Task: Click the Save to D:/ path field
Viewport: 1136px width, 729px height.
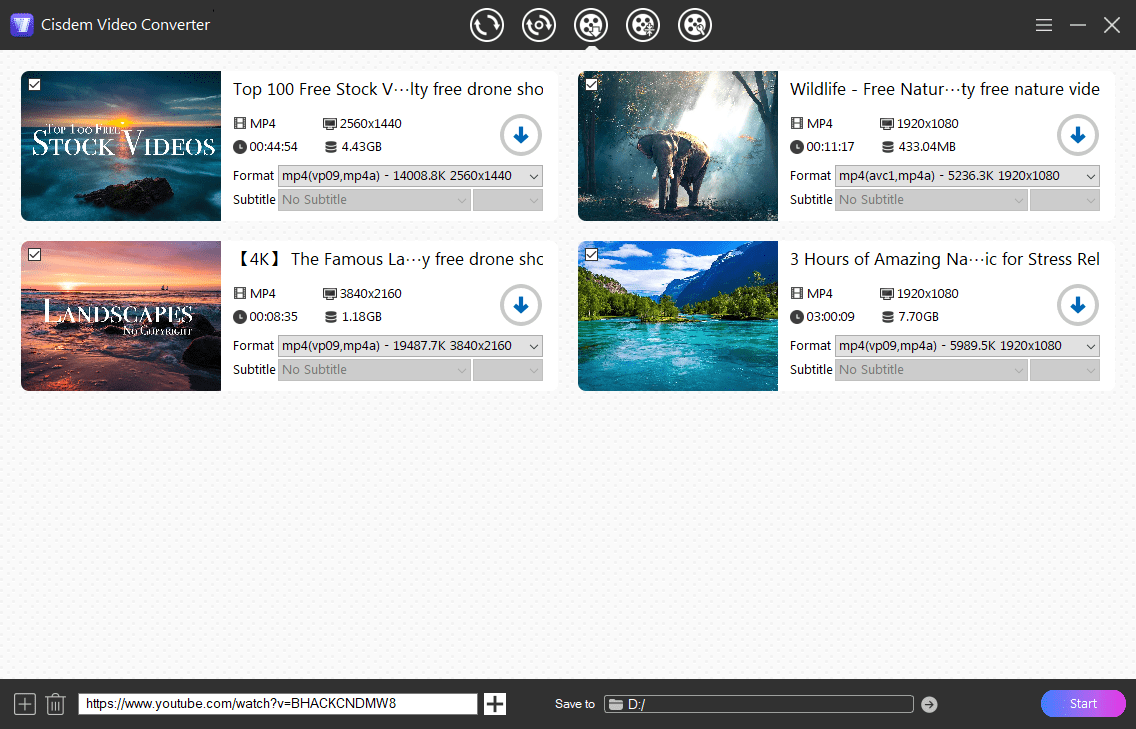Action: pos(759,704)
